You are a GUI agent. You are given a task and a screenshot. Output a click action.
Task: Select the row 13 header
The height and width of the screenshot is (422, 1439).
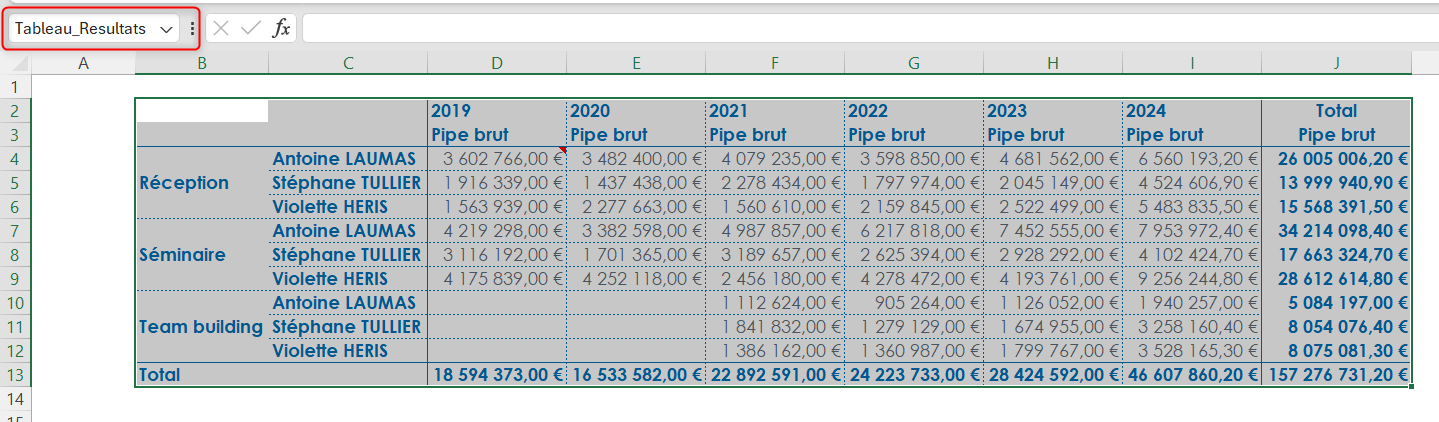tap(16, 375)
